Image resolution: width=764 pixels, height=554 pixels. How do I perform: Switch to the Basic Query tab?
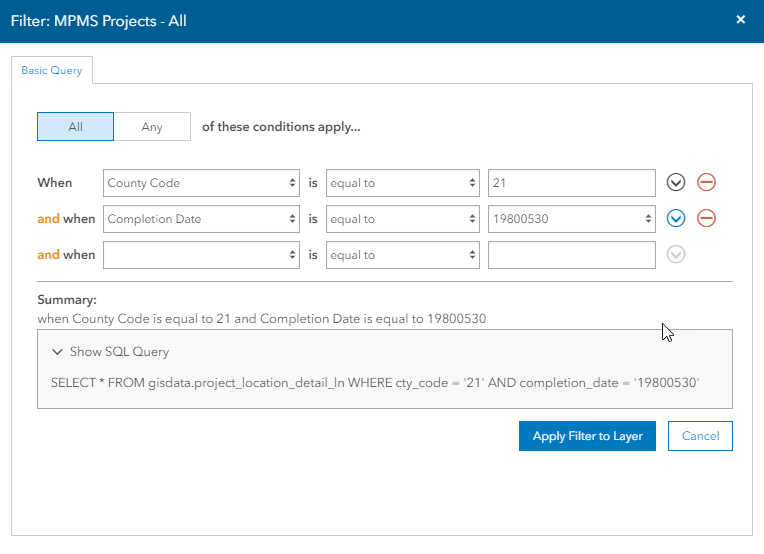tap(52, 71)
